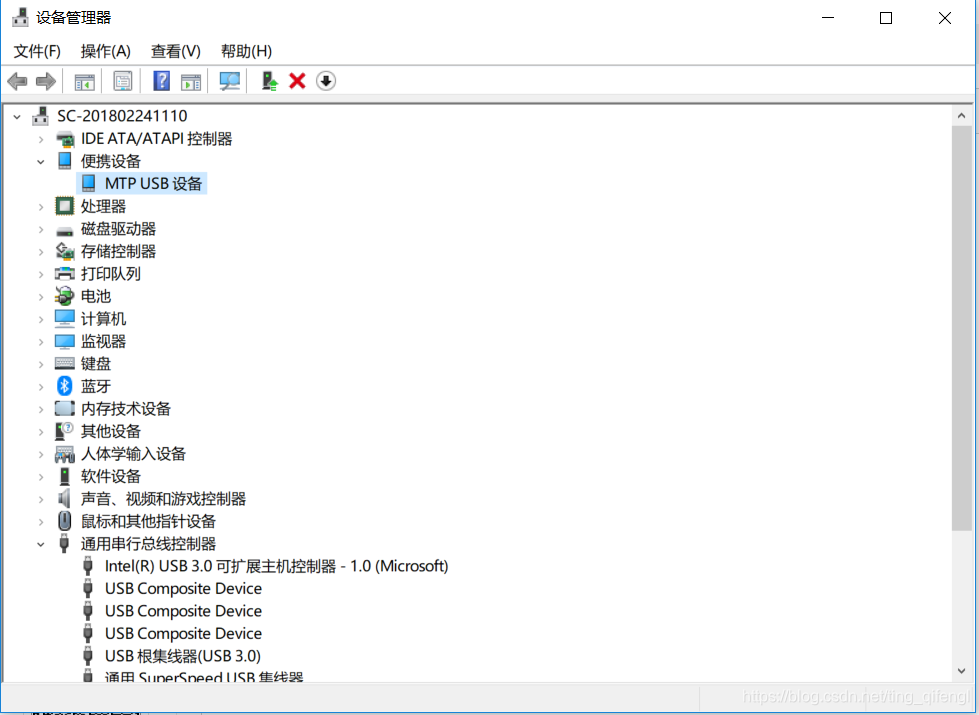Click the 处理器 processor chip icon
Image resolution: width=979 pixels, height=715 pixels.
(x=65, y=206)
